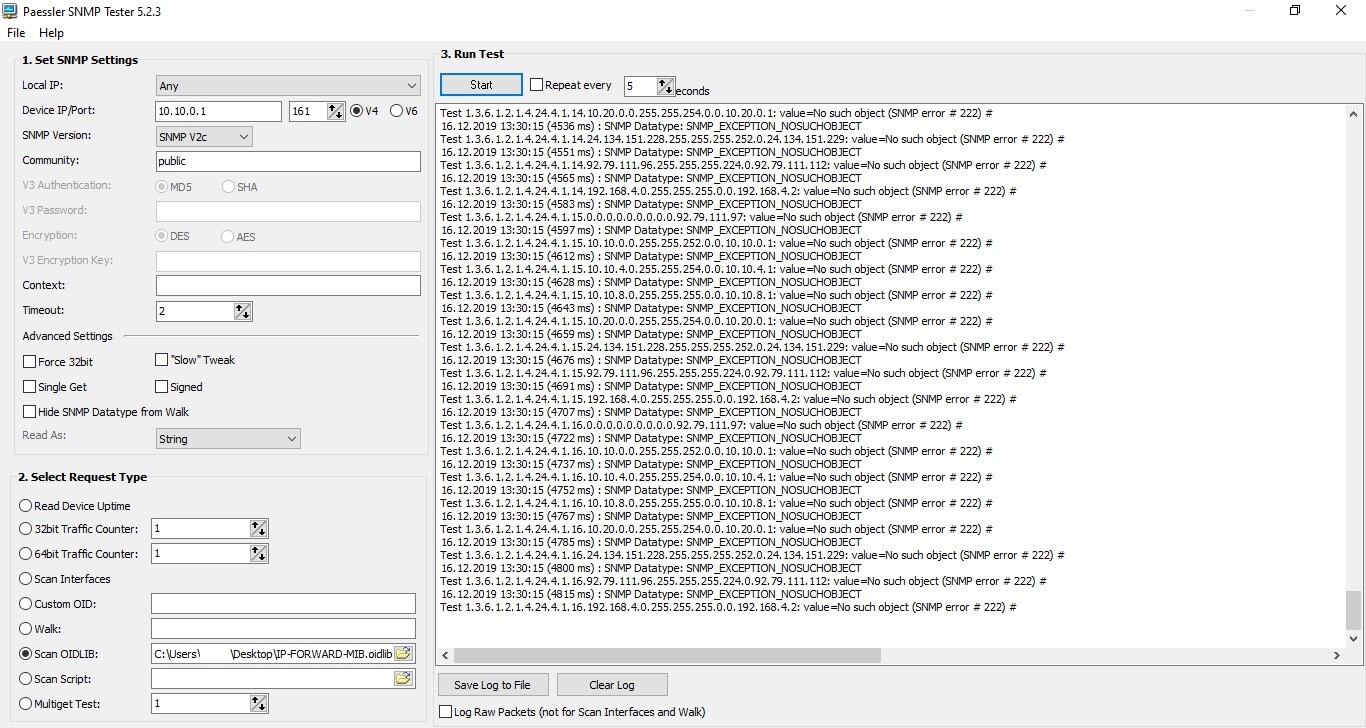Click the Scan OIDLIB file path field

pyautogui.click(x=272, y=654)
